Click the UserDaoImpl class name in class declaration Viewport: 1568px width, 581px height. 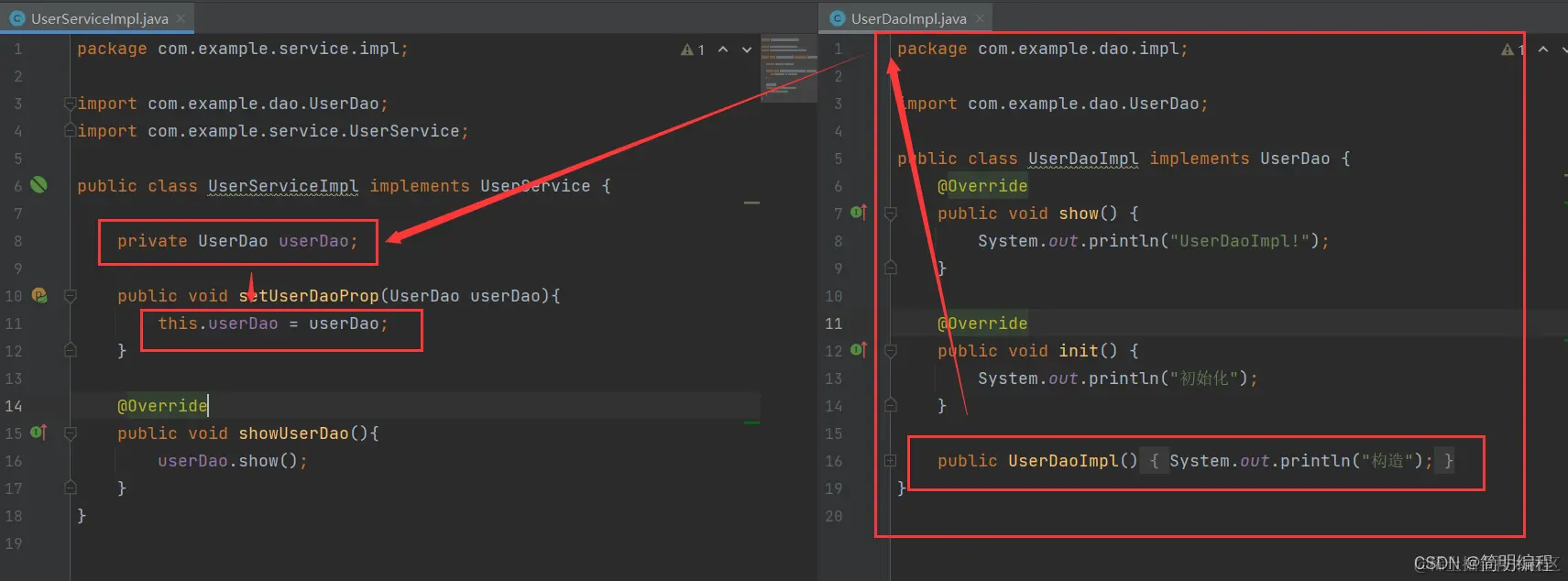(1083, 159)
